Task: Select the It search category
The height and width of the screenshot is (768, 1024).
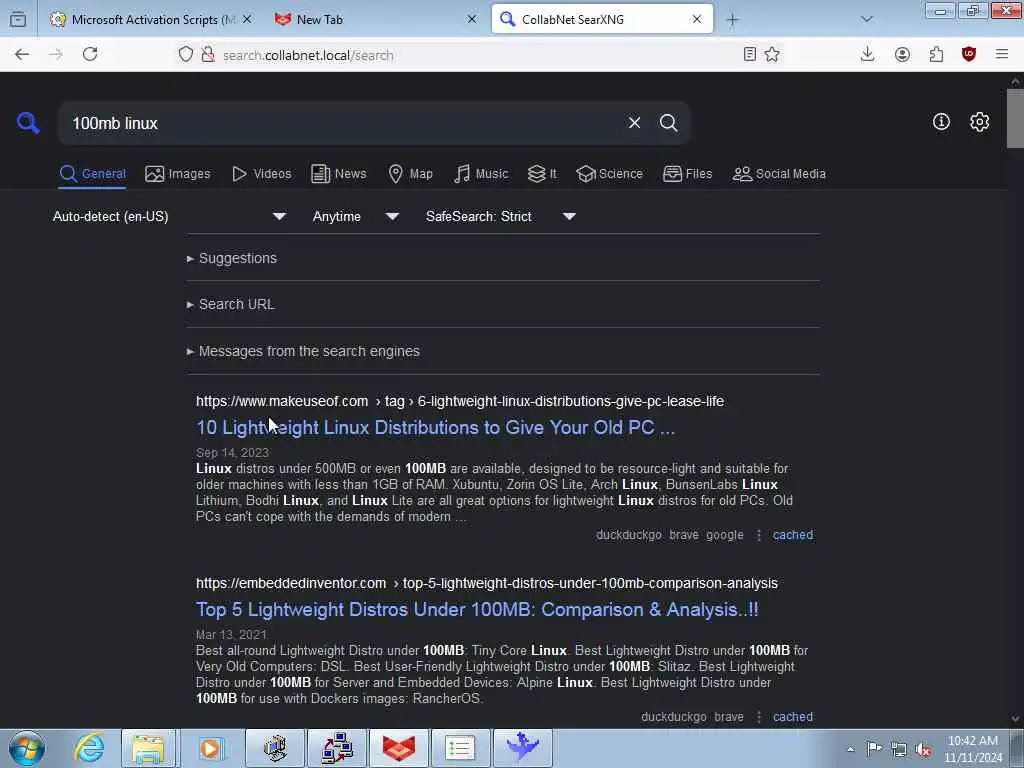Action: point(542,174)
